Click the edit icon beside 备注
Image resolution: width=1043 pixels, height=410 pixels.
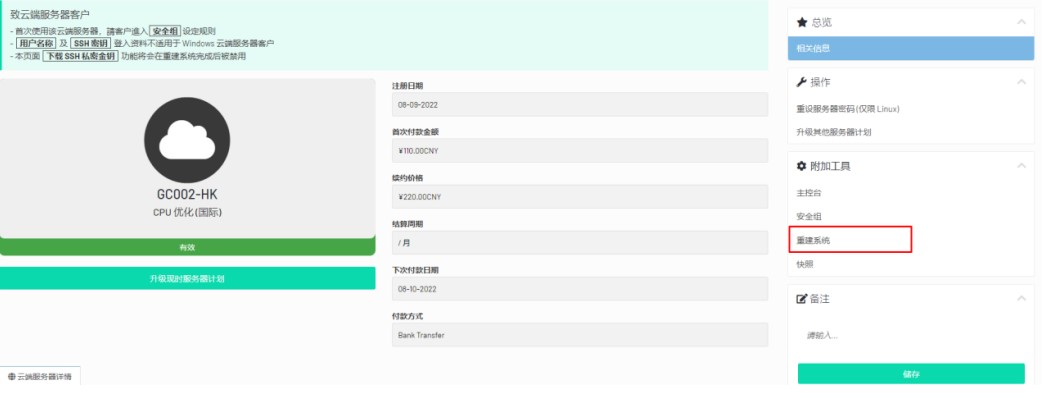pyautogui.click(x=802, y=299)
